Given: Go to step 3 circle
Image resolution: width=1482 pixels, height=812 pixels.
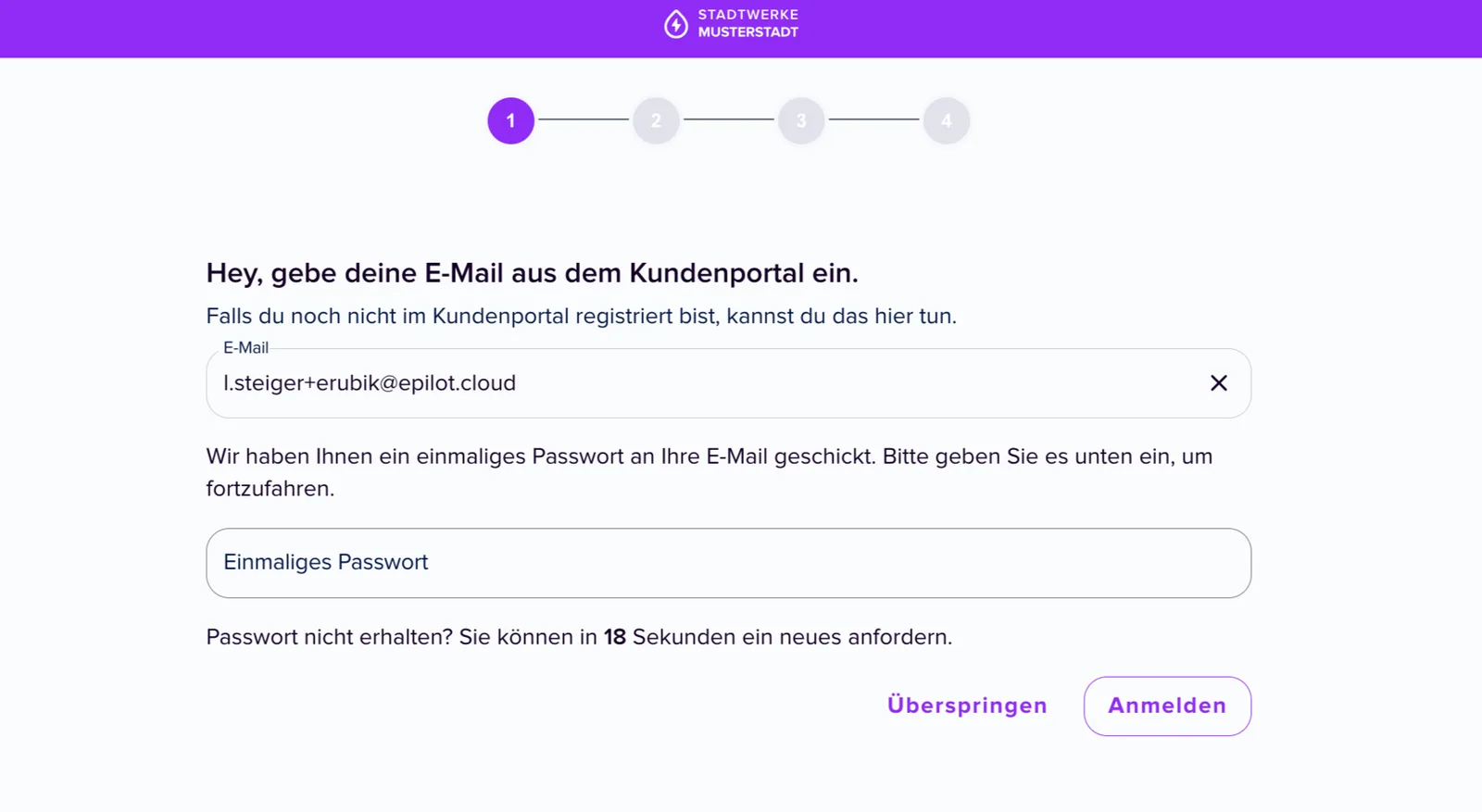Looking at the screenshot, I should 801,120.
